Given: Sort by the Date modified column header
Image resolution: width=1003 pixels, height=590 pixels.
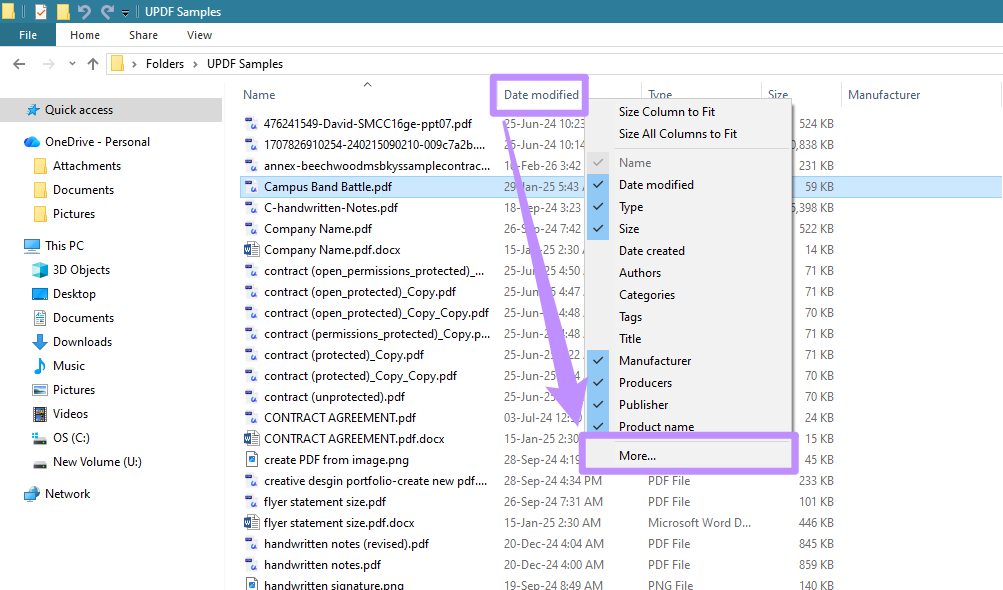Looking at the screenshot, I should 541,95.
